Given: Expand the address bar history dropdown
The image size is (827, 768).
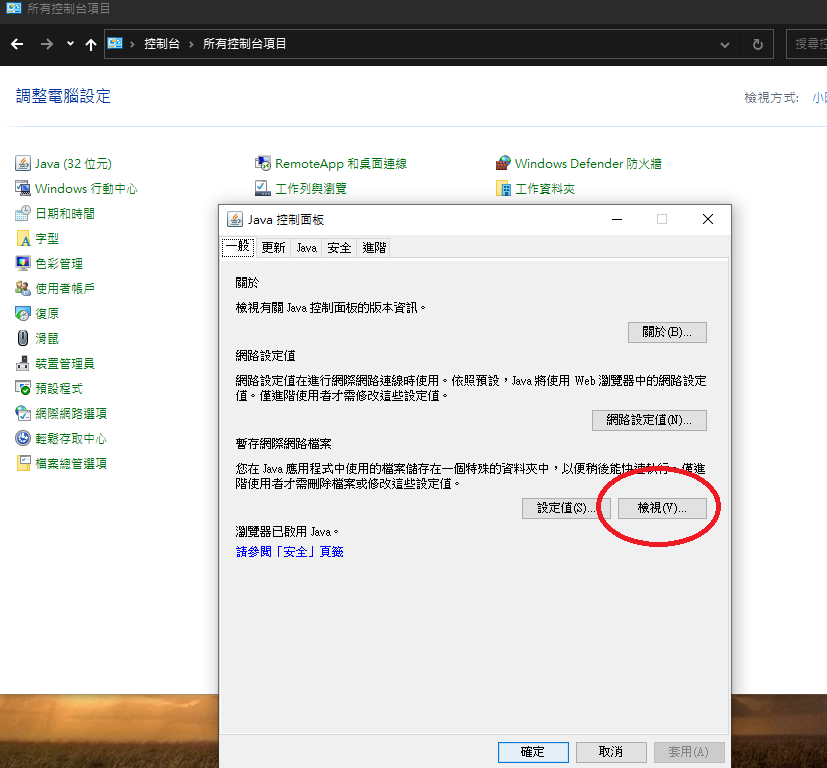Looking at the screenshot, I should [x=726, y=44].
